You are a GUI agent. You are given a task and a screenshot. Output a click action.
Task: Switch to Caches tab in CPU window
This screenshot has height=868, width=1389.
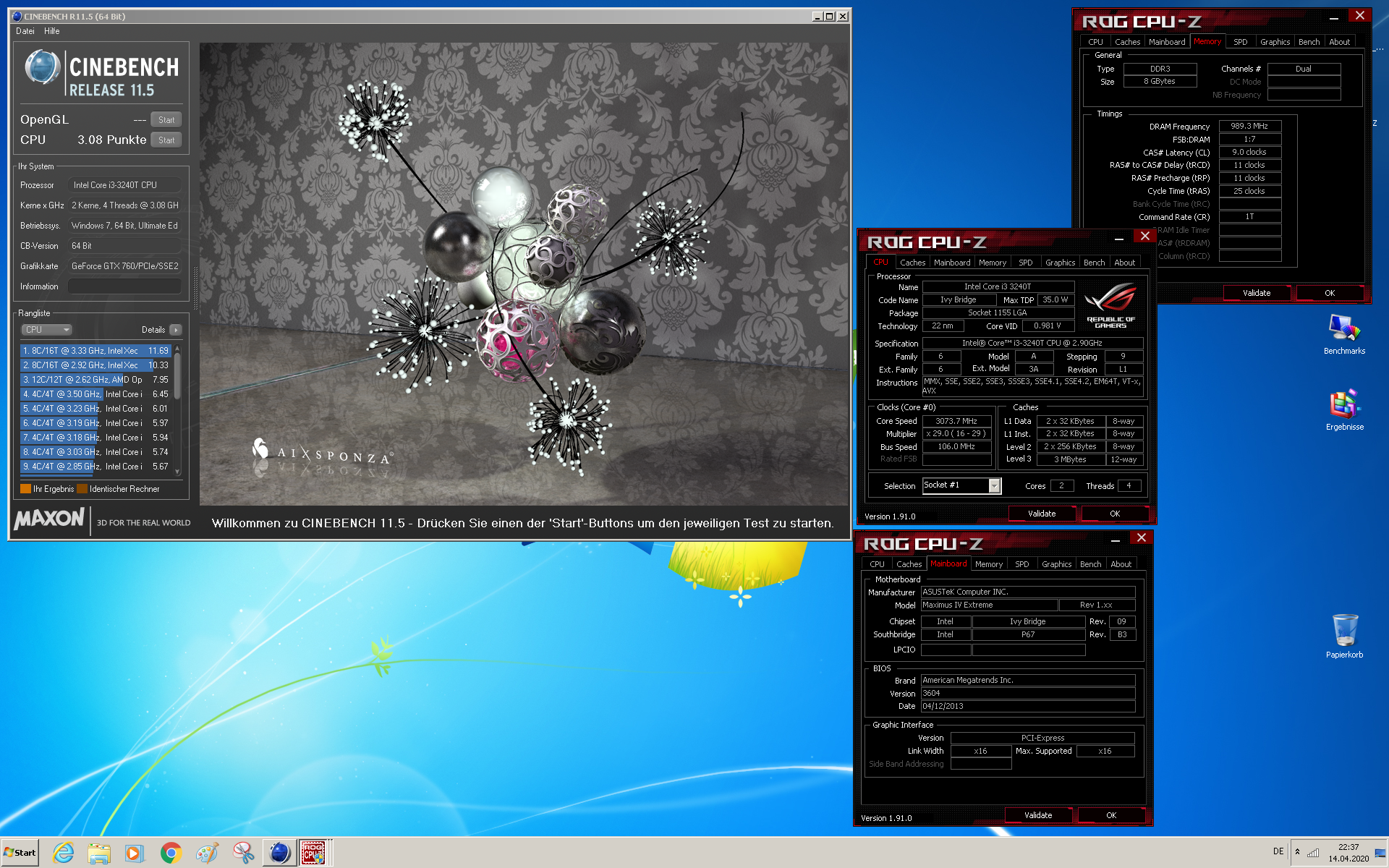click(912, 263)
